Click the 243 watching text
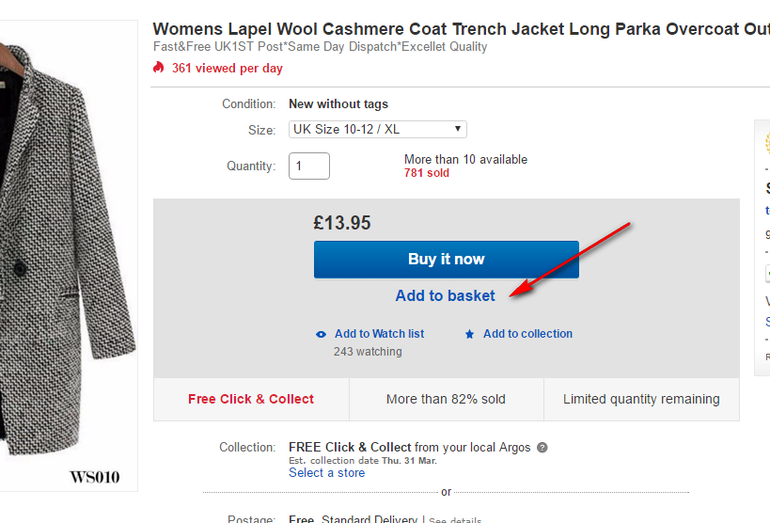This screenshot has width=770, height=523. tap(368, 352)
